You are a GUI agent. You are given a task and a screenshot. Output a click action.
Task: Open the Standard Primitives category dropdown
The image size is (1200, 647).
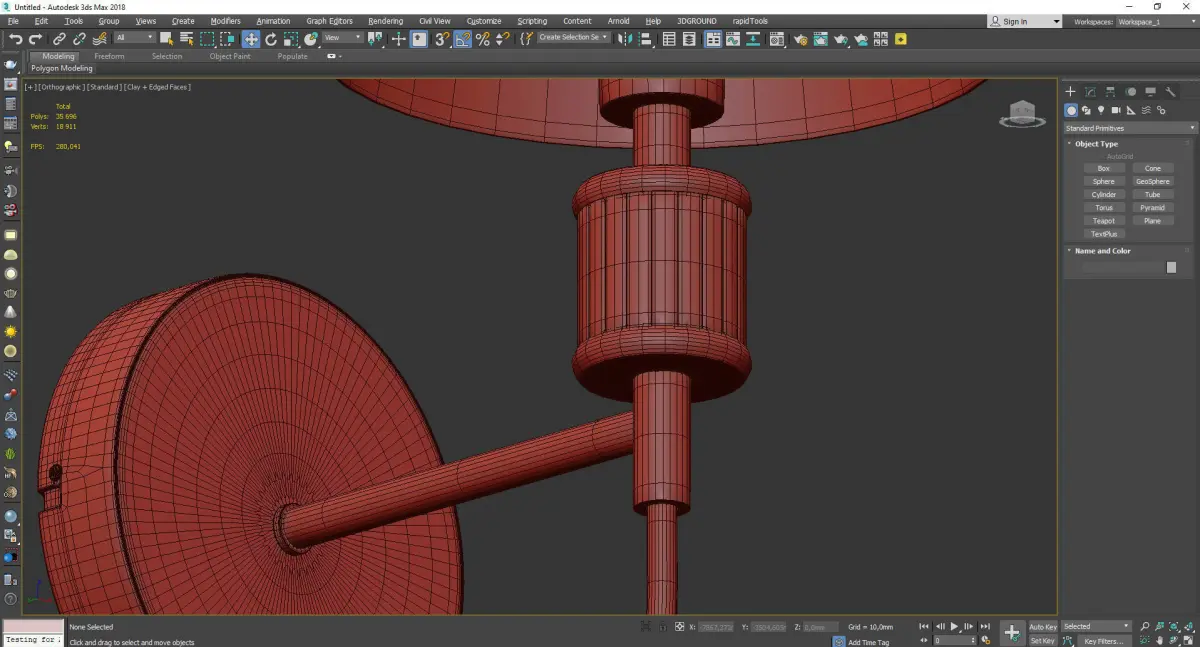[x=1130, y=128]
